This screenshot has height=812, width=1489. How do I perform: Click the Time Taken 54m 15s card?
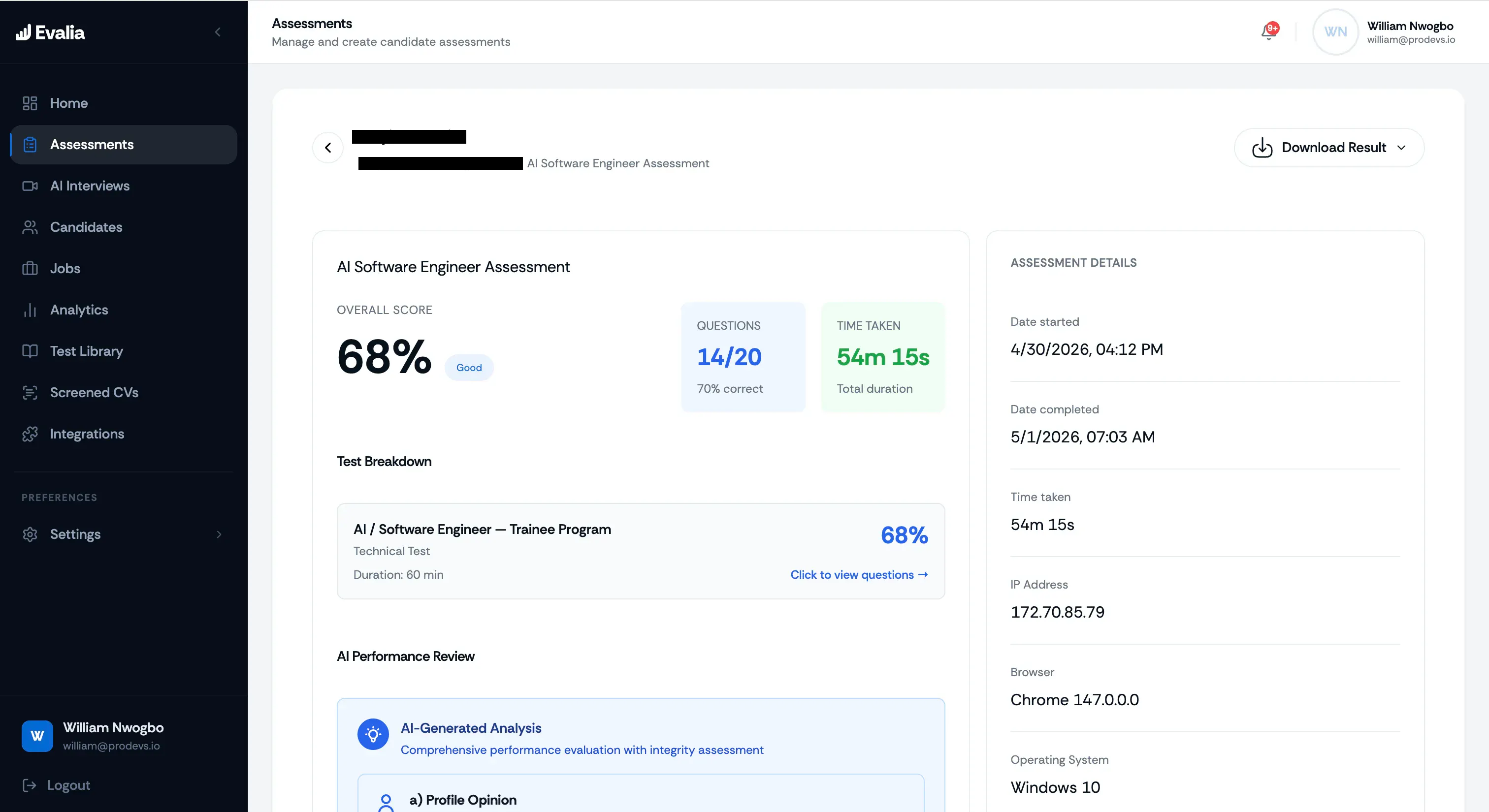883,357
